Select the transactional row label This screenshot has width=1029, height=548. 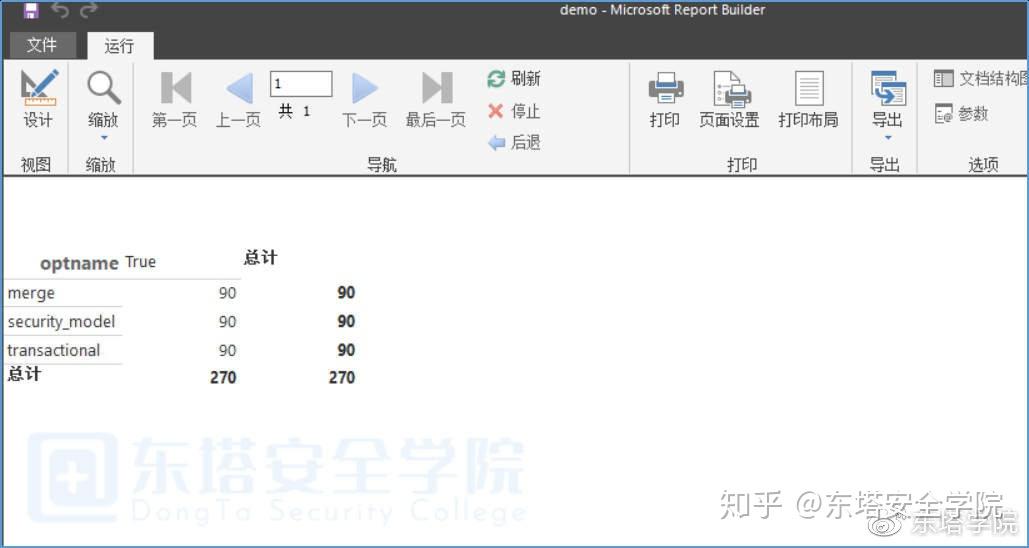[x=54, y=350]
